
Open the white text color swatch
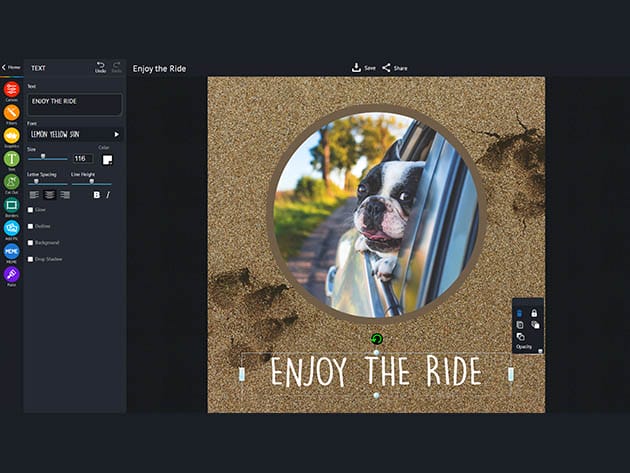(107, 159)
